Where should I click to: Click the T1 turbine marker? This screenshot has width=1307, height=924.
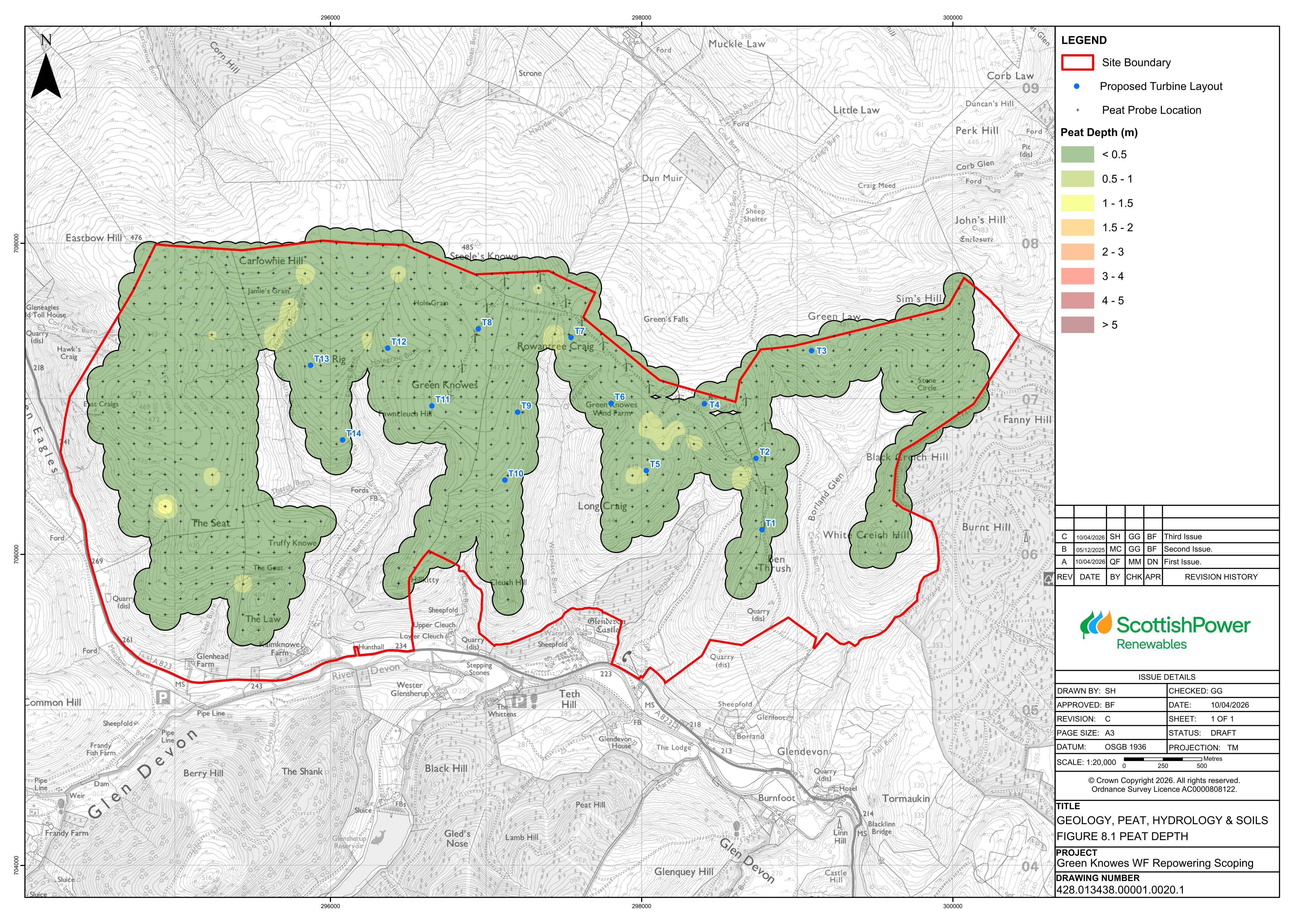tap(762, 530)
